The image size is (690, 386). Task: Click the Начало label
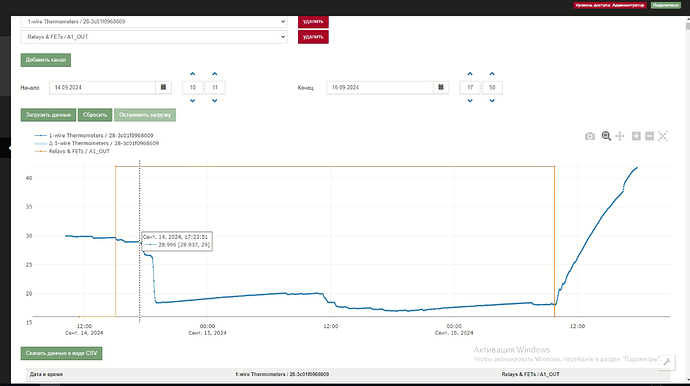coord(30,88)
